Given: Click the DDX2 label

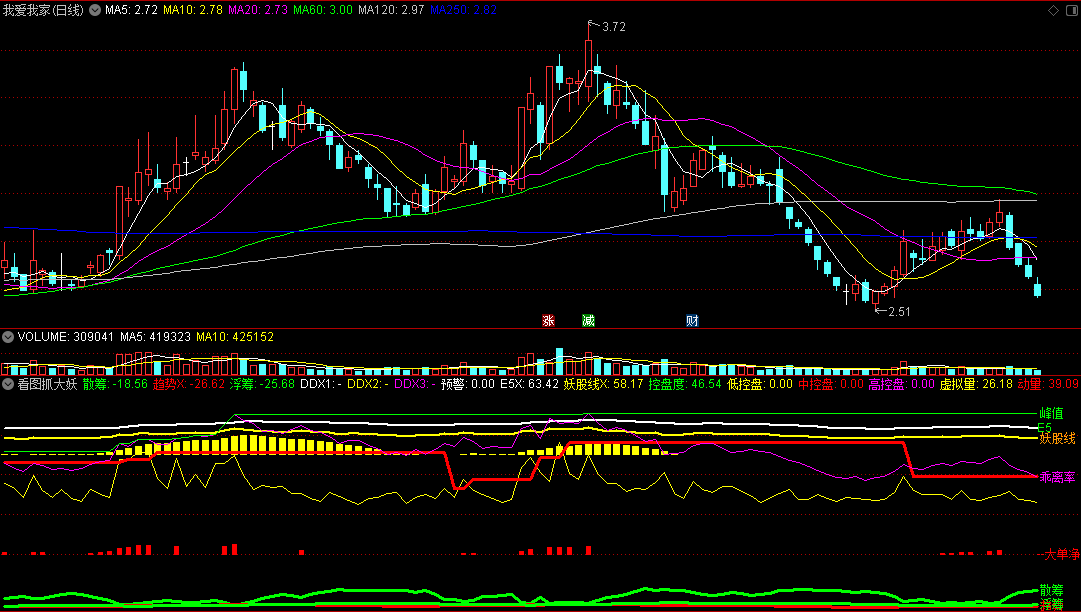Looking at the screenshot, I should point(368,384).
